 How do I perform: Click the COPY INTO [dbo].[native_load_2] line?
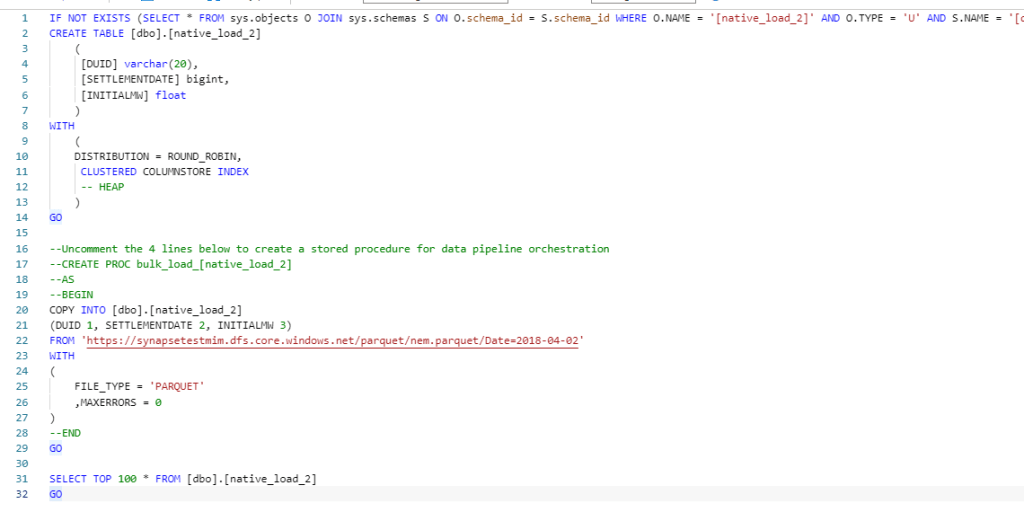[x=145, y=310]
